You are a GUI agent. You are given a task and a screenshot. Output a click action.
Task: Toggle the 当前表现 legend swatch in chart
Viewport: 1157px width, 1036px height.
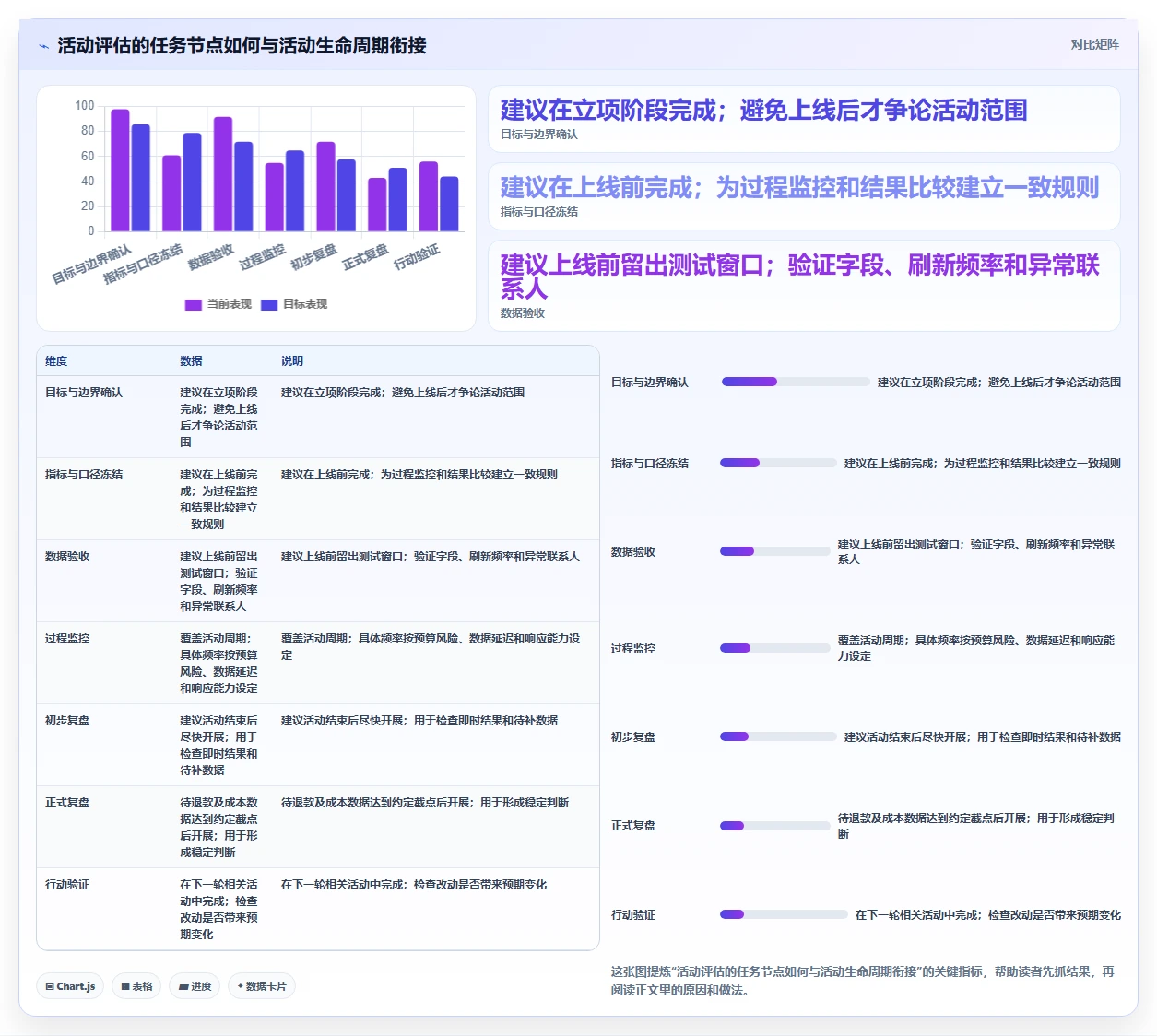coord(193,304)
